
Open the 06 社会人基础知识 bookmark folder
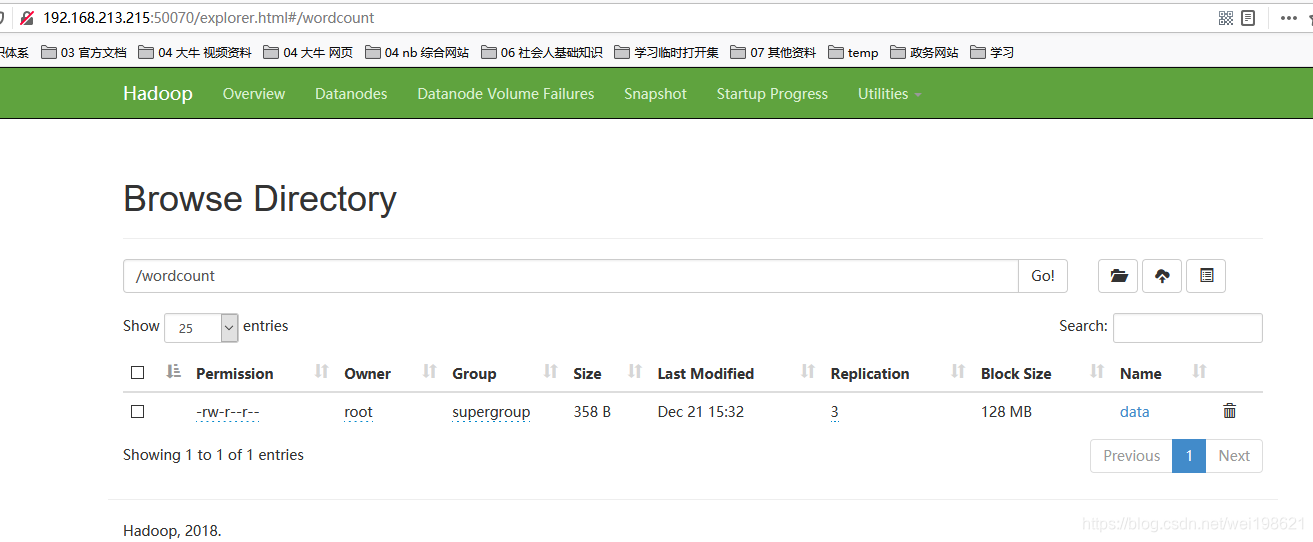point(542,52)
